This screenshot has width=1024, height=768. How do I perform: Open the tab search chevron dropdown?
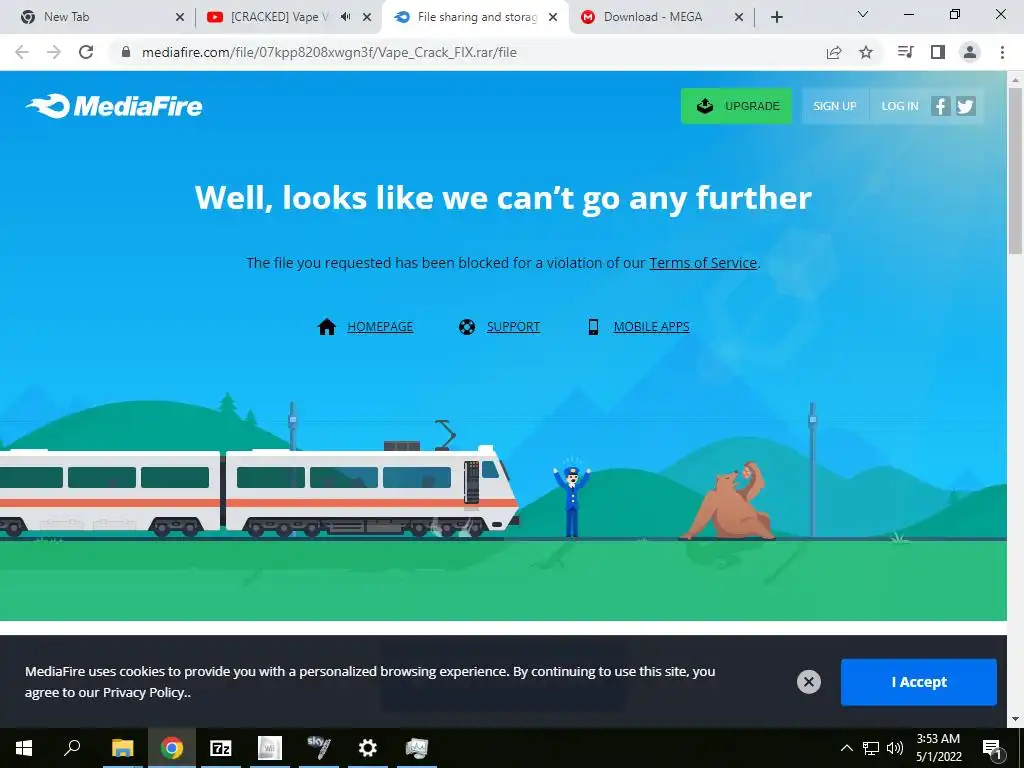coord(863,14)
